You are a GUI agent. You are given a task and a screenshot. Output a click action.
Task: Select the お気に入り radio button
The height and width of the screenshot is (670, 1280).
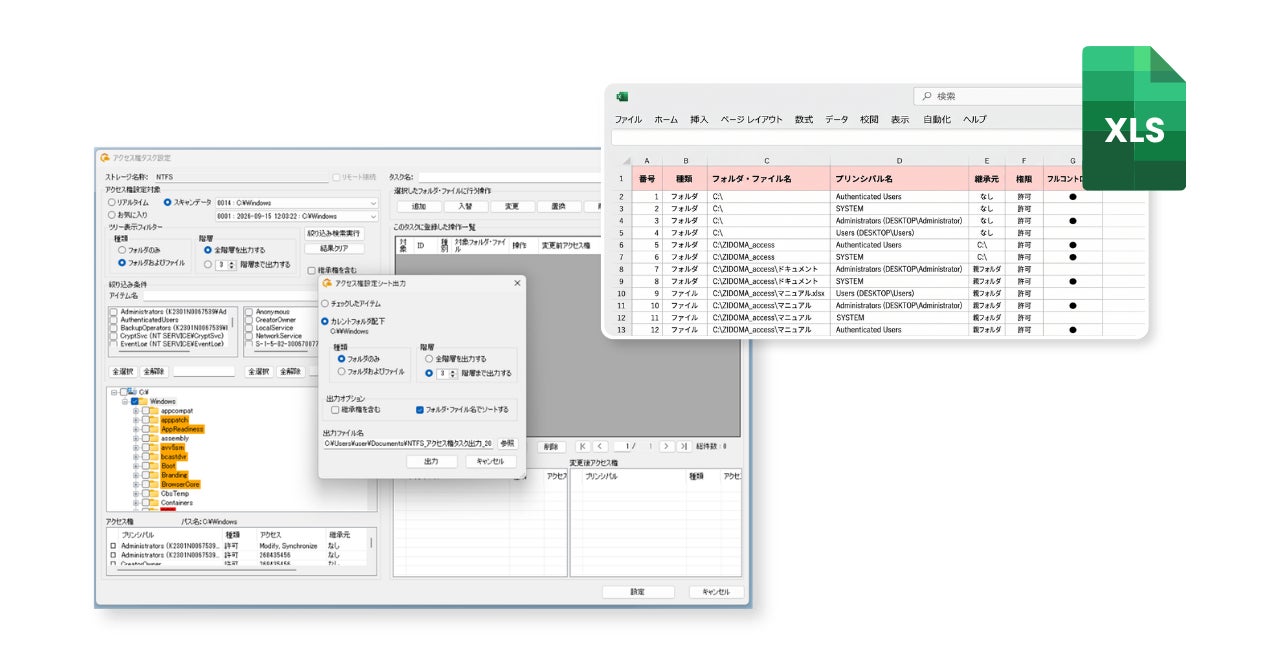[112, 214]
